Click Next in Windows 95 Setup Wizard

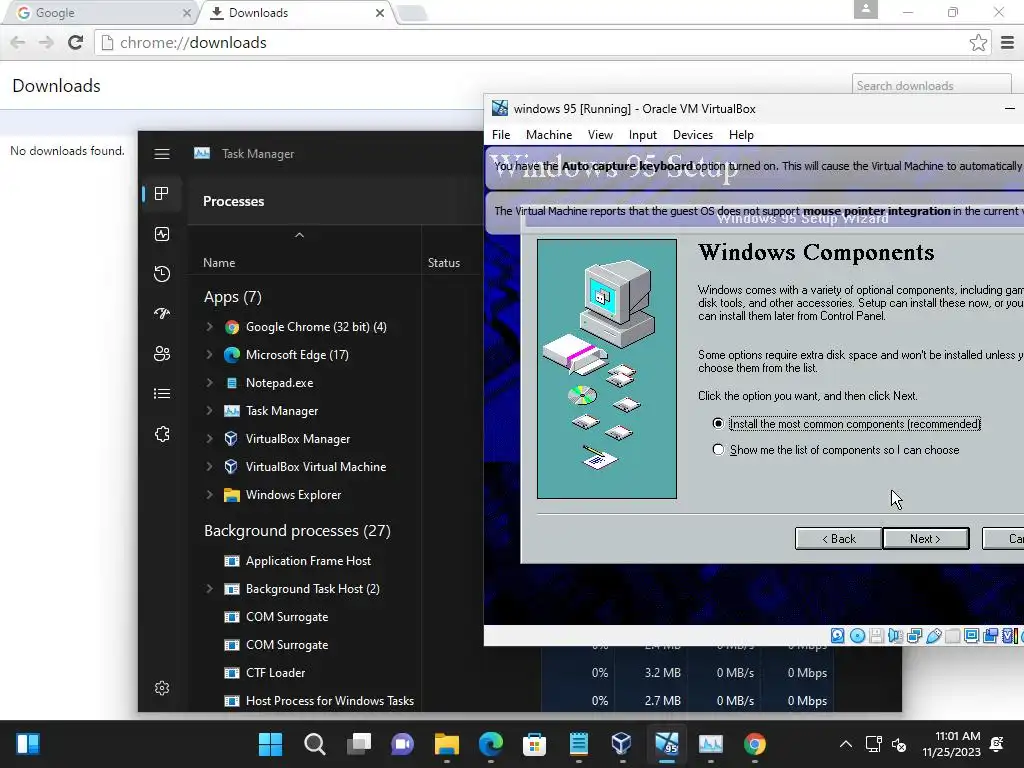(x=926, y=539)
